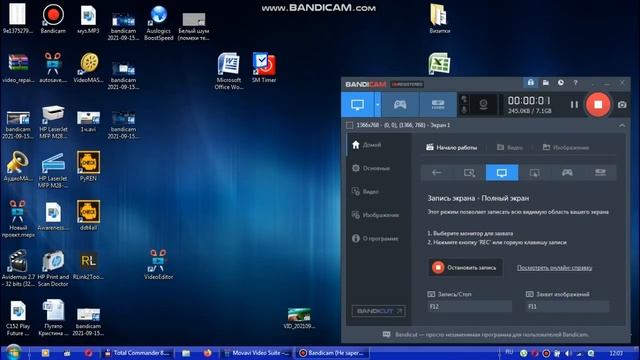Toggle the microphone icon in Bandicam toolbar
Viewport: 640px width, 360px height.
pos(464,110)
